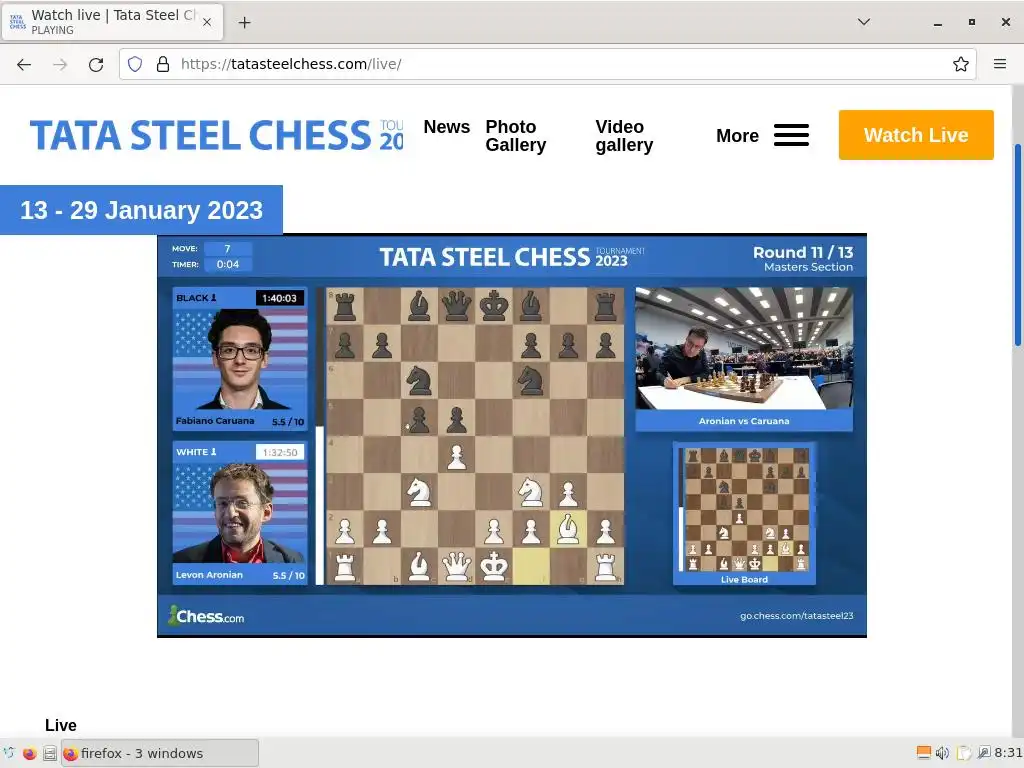Viewport: 1024px width, 768px height.
Task: Click the Live Board thumbnail
Action: click(x=744, y=516)
